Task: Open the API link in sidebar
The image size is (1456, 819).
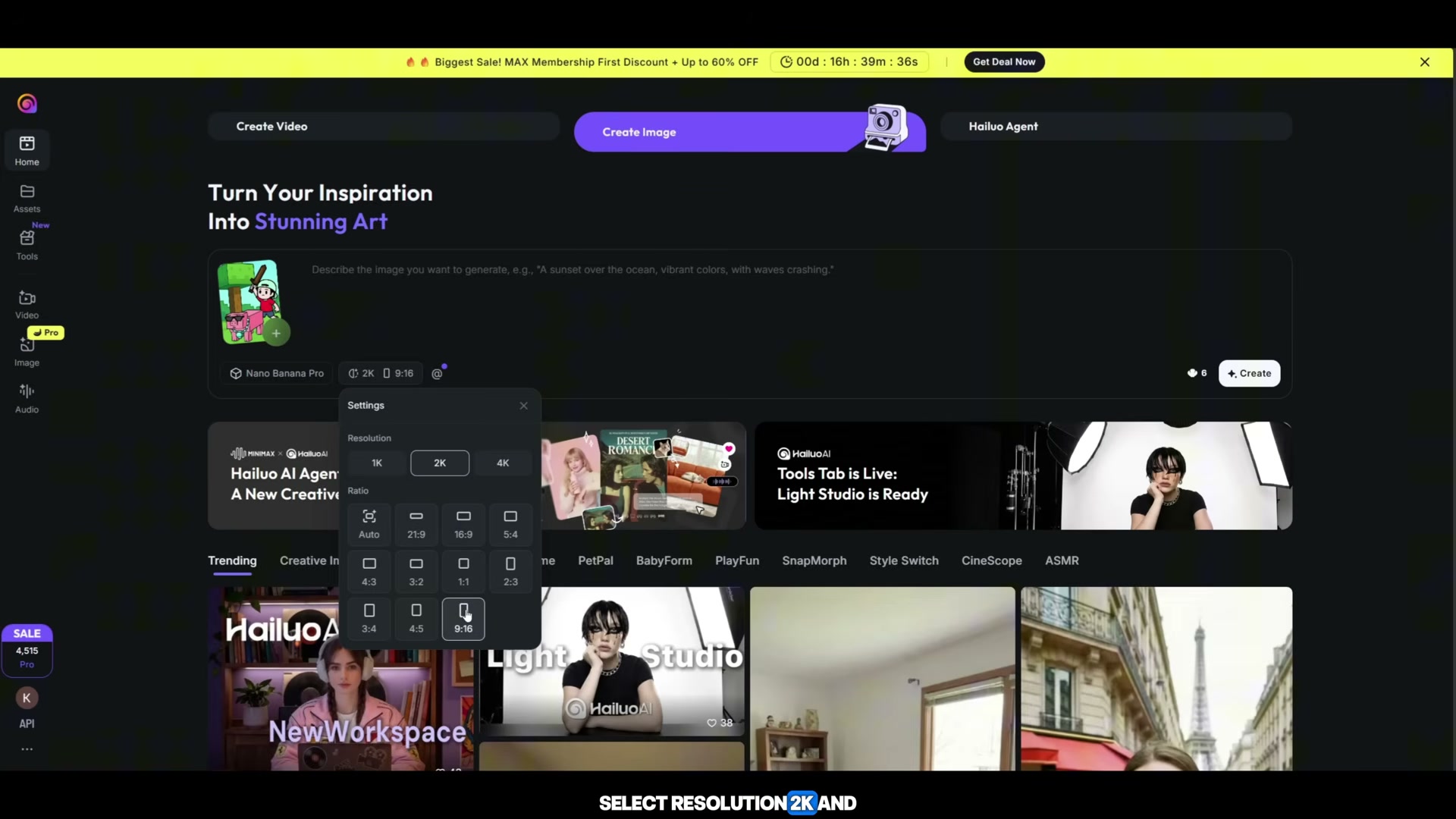Action: [x=27, y=723]
